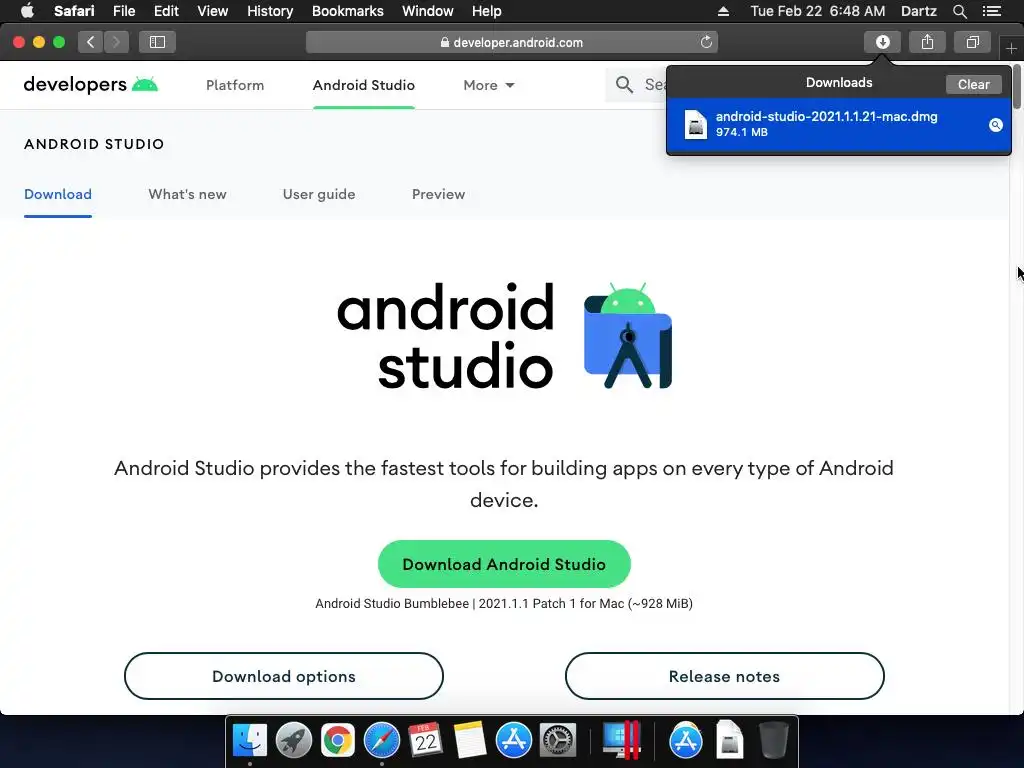The height and width of the screenshot is (768, 1024).
Task: Click Safari's forward arrow button
Action: coord(116,42)
